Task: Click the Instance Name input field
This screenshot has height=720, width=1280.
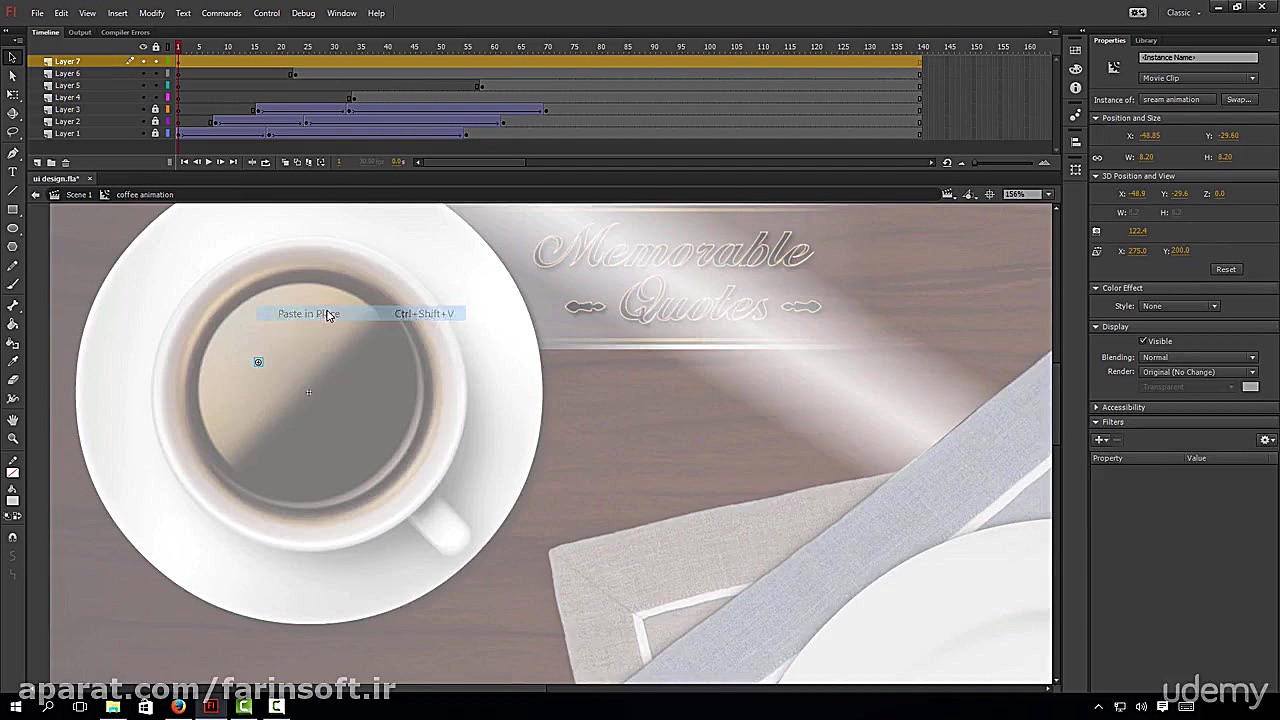Action: point(1198,58)
